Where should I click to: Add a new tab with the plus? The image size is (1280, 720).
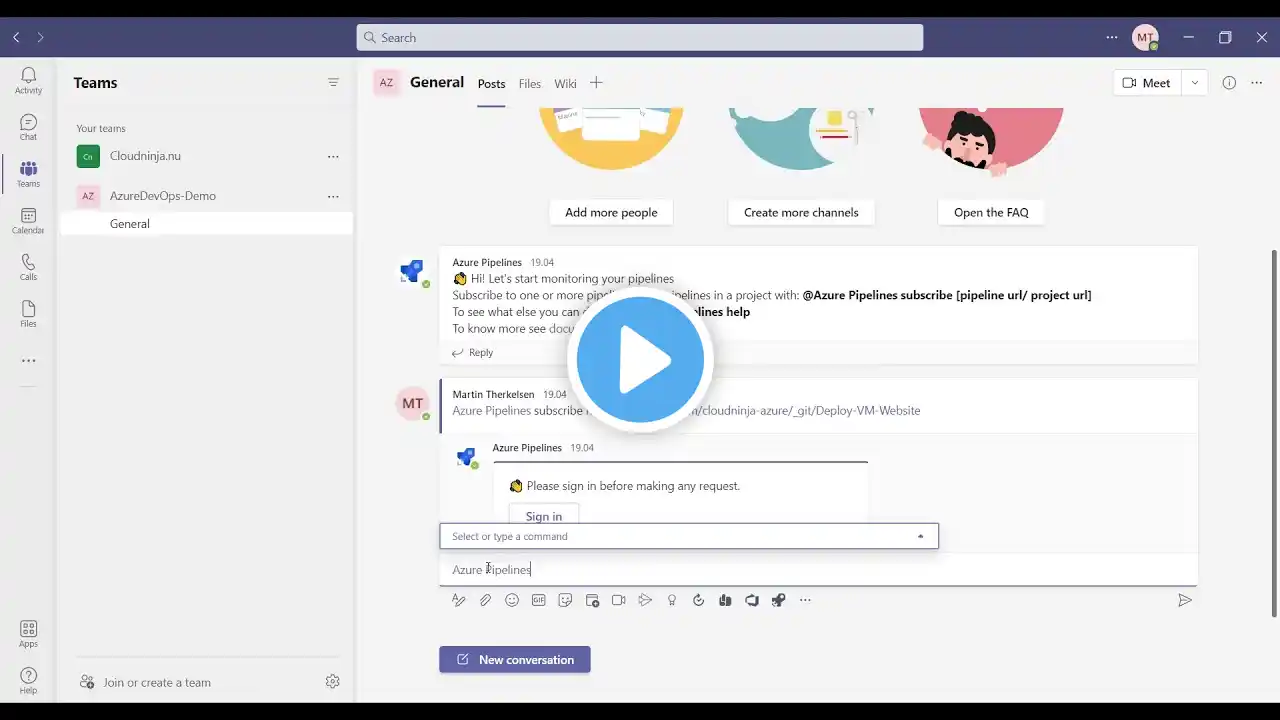pyautogui.click(x=596, y=83)
